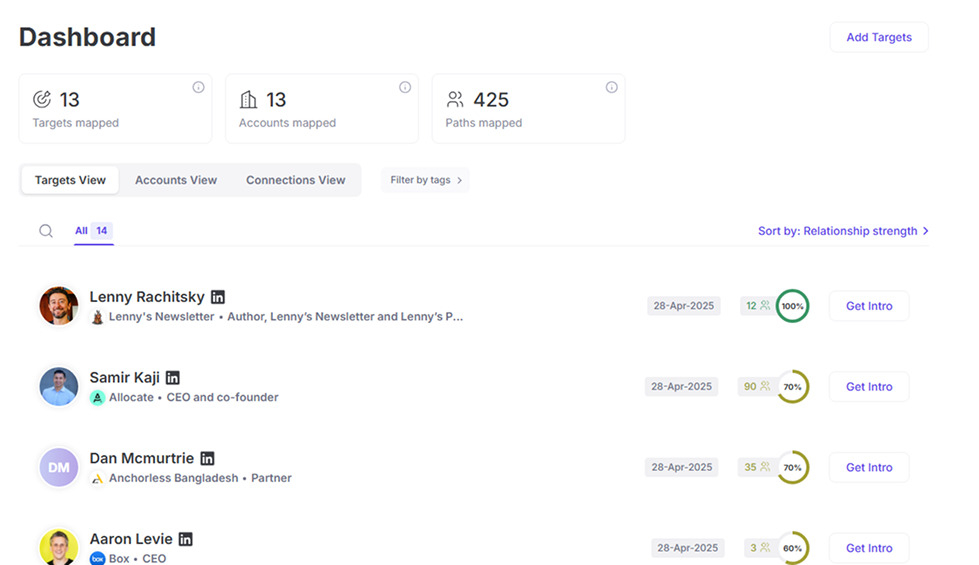Open Aaron Levie's LinkedIn icon
This screenshot has height=565, width=979.
pos(185,539)
